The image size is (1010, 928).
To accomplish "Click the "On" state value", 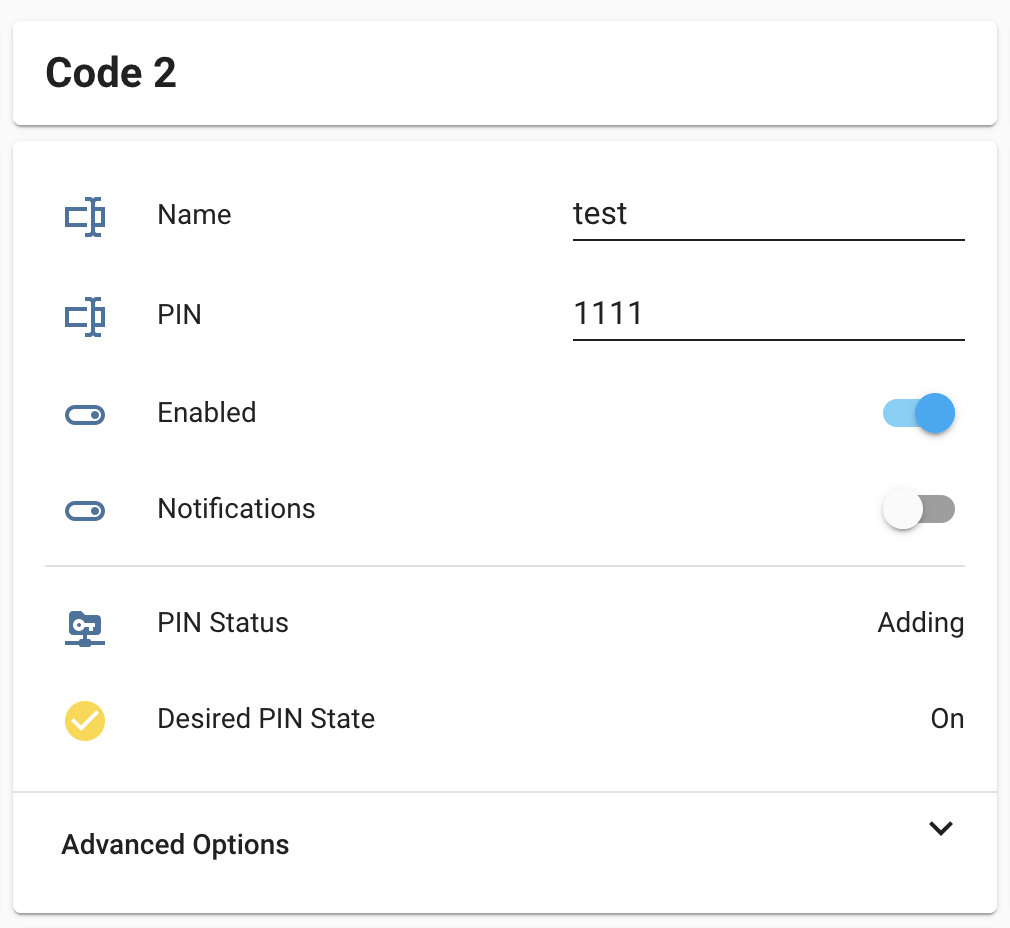I will [946, 719].
